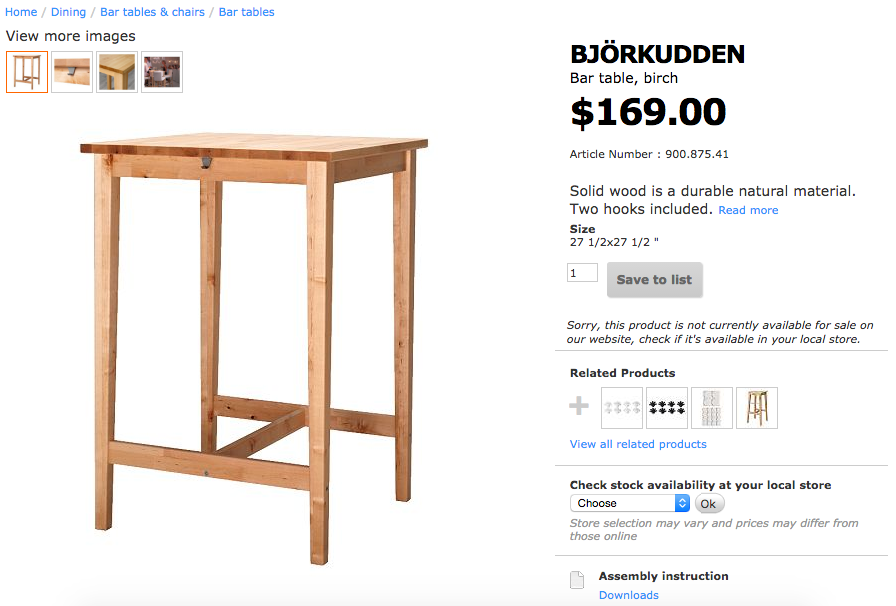
Task: Click the black floor protectors related product
Action: pyautogui.click(x=667, y=408)
